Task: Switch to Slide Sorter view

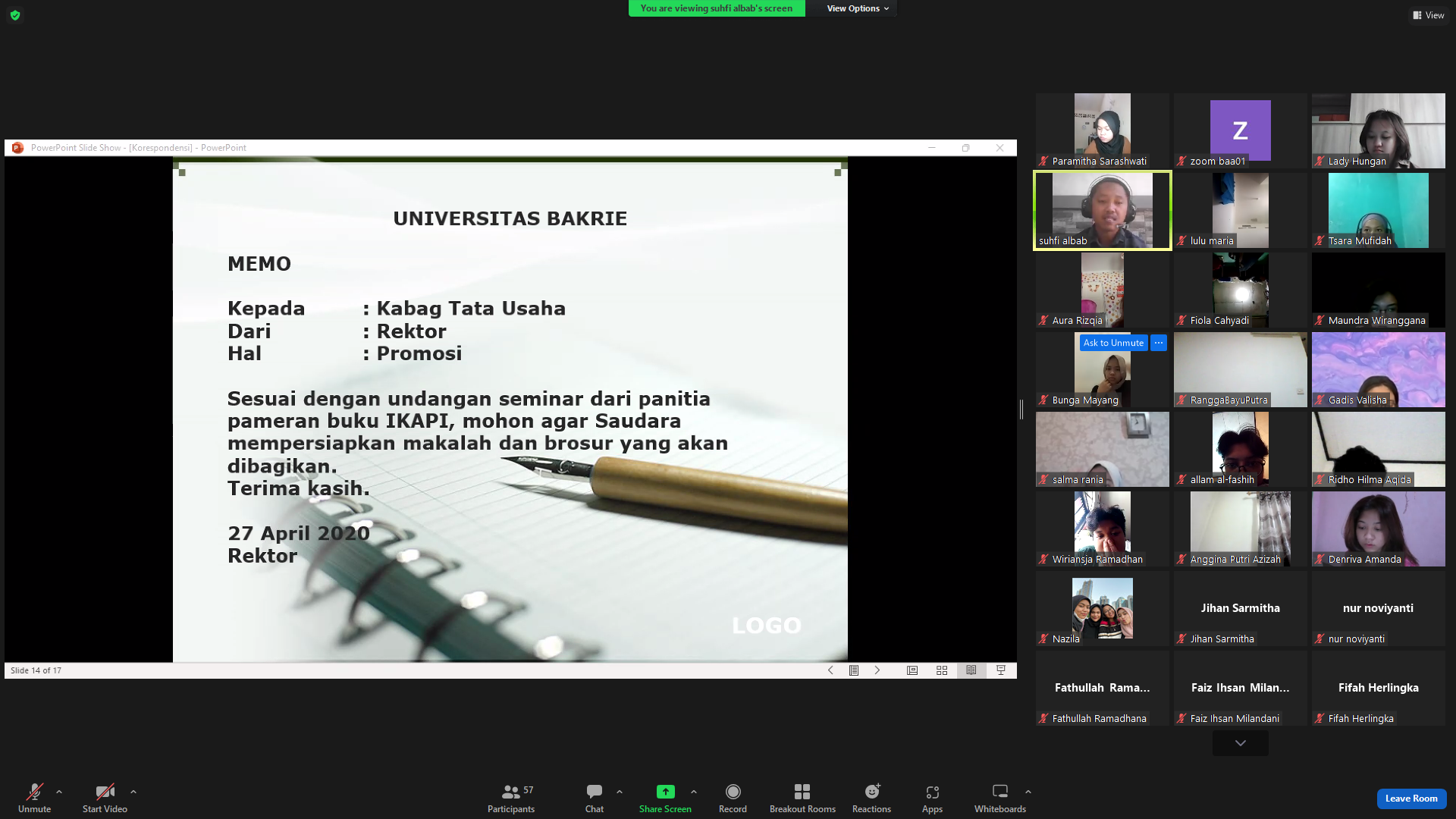Action: tap(942, 670)
